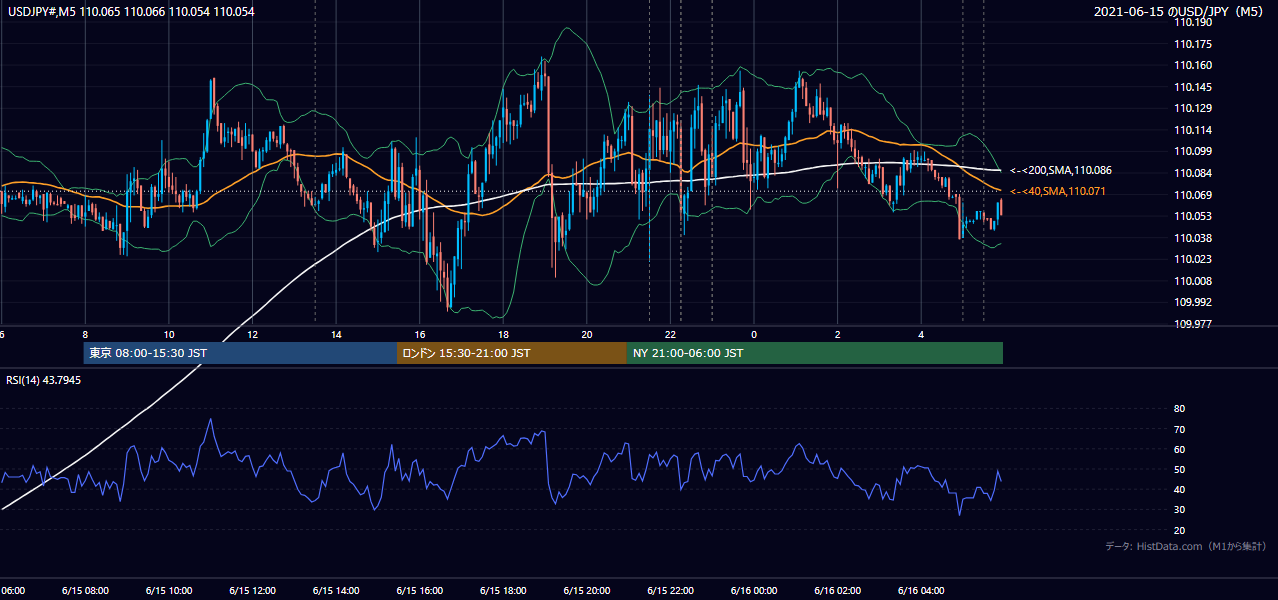Click the 110.145 price axis label
The height and width of the screenshot is (600, 1278).
click(x=1194, y=87)
